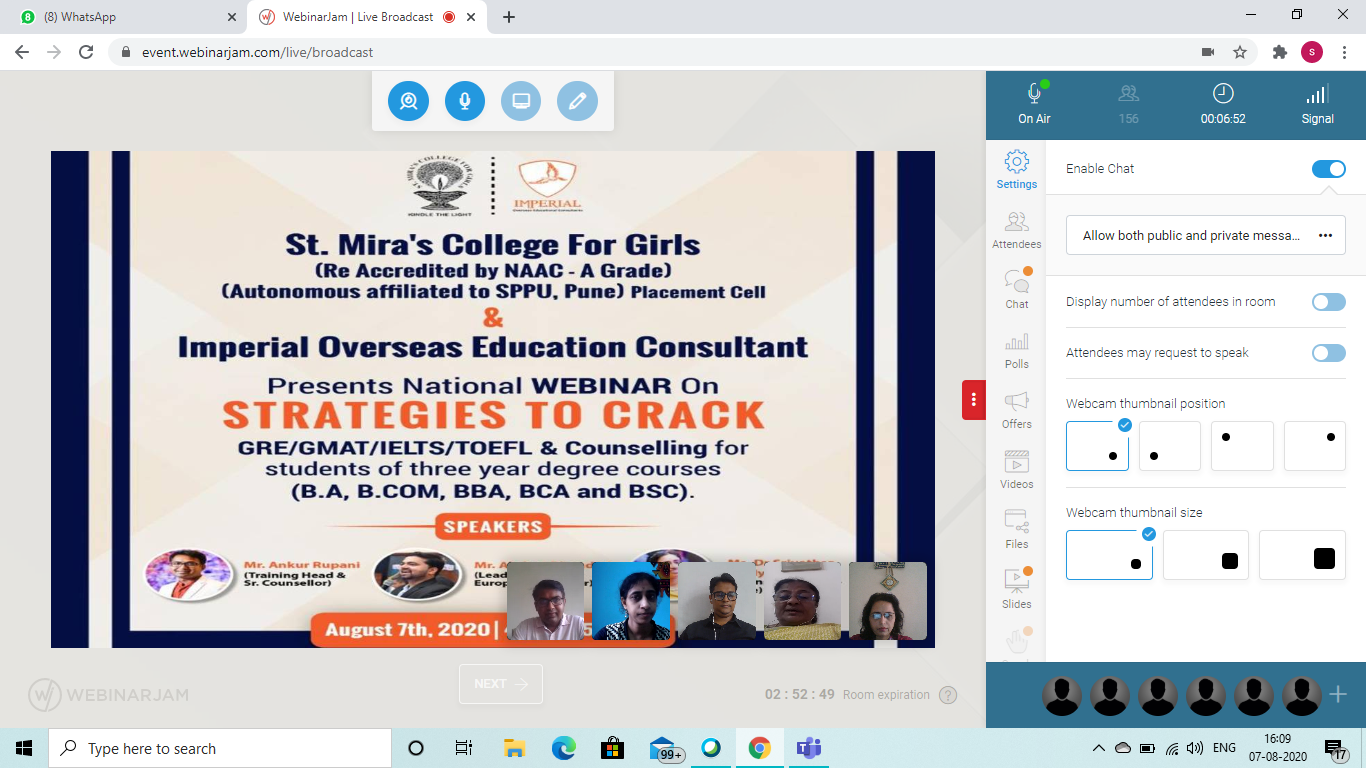
Task: Check the broadcast Signal strength indicator
Action: (1317, 103)
